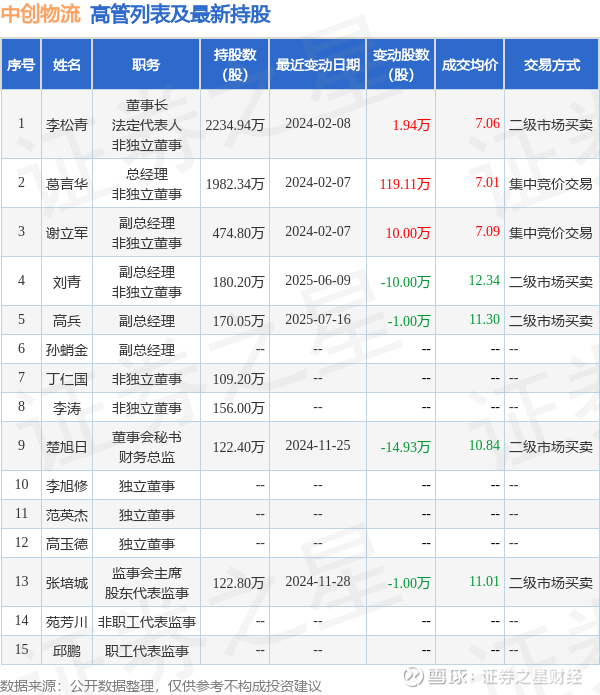Screen dimensions: 600x695
Task: Click the average price 11.30
Action: (484, 319)
